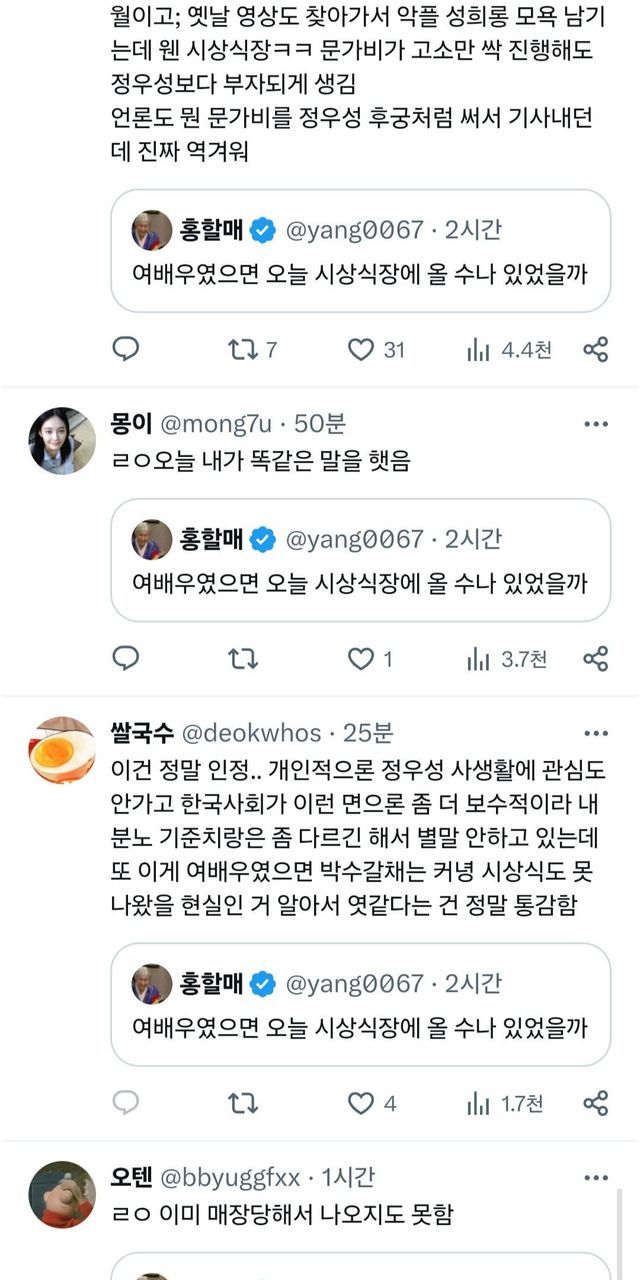Open more options on 오텐's tweet
The height and width of the screenshot is (1280, 640).
596,1178
